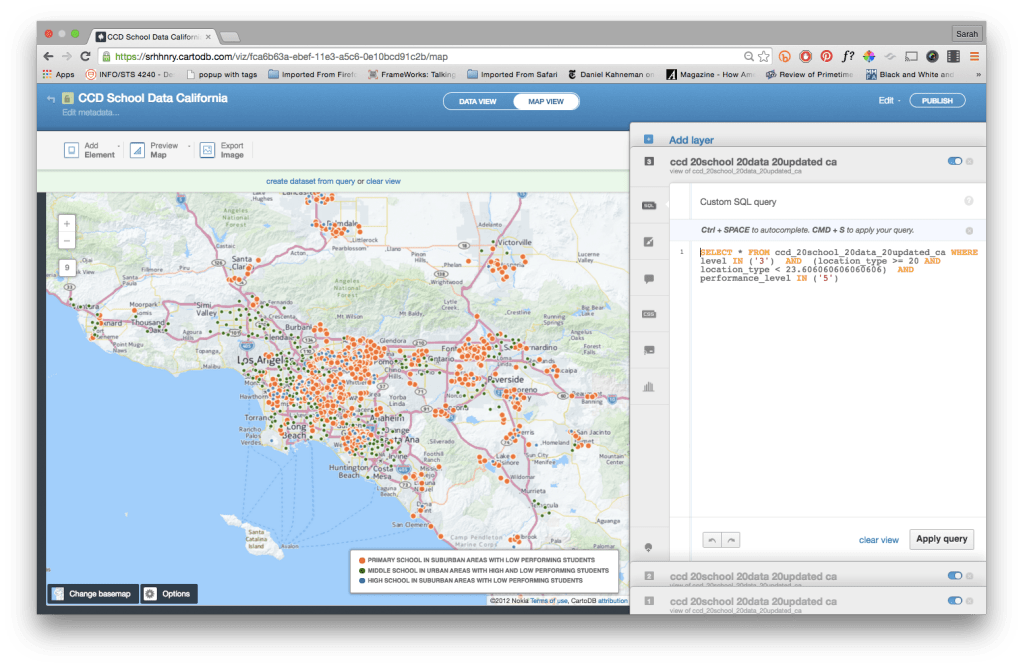This screenshot has height=667, width=1023.
Task: Open the filters bar chart icon
Action: (648, 386)
